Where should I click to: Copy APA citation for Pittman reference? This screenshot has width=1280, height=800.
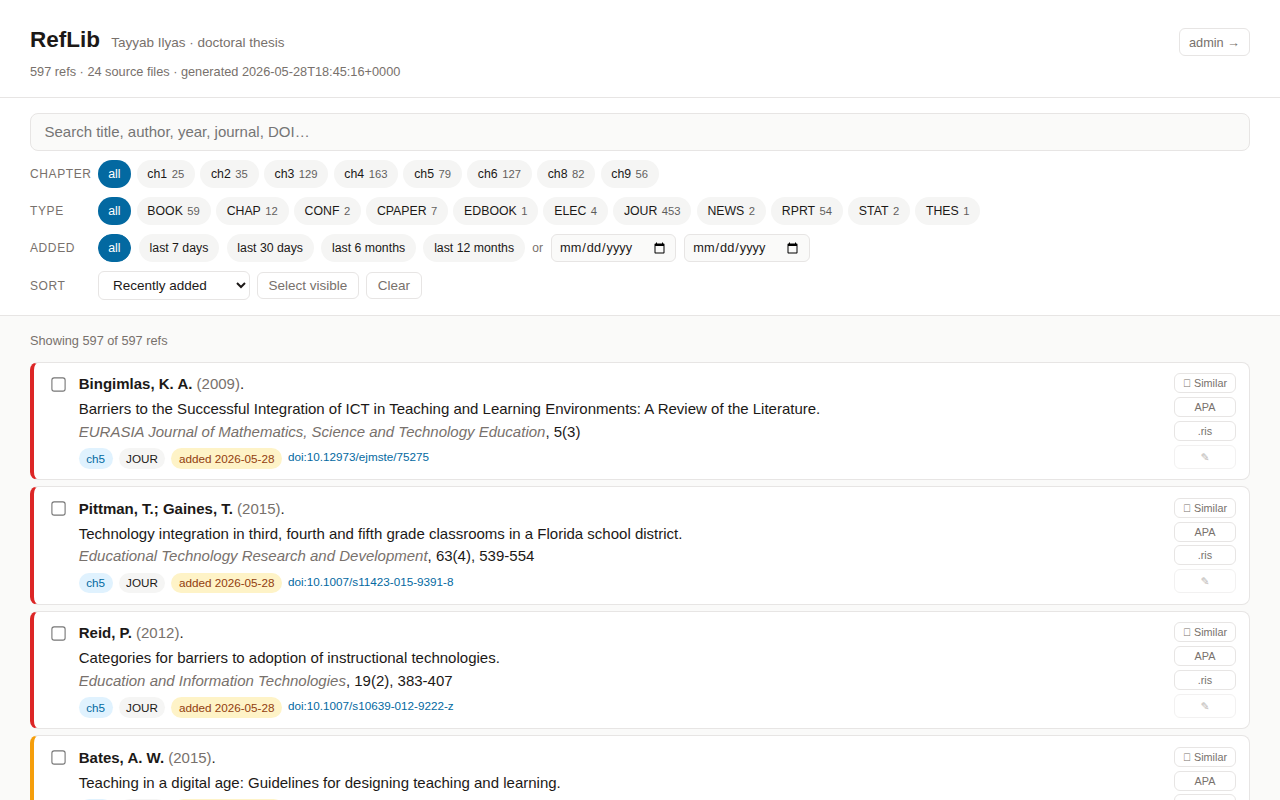1205,532
